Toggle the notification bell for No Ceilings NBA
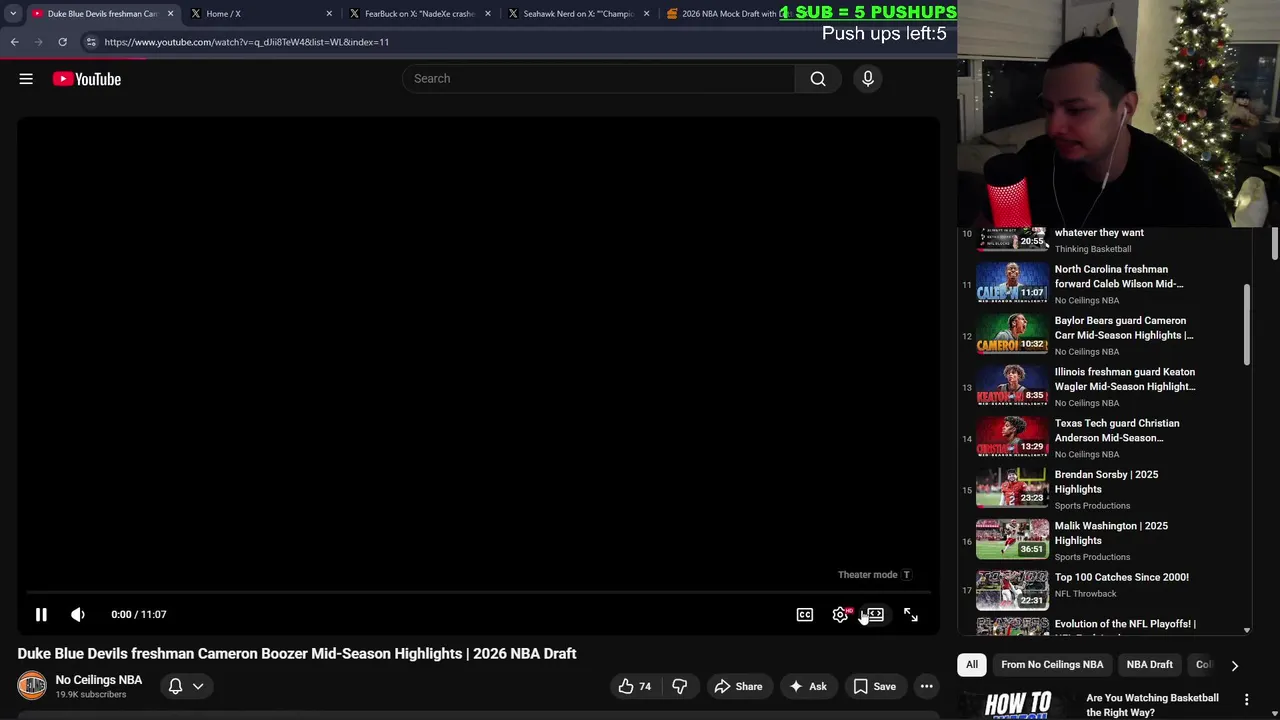This screenshot has width=1280, height=720. [175, 686]
